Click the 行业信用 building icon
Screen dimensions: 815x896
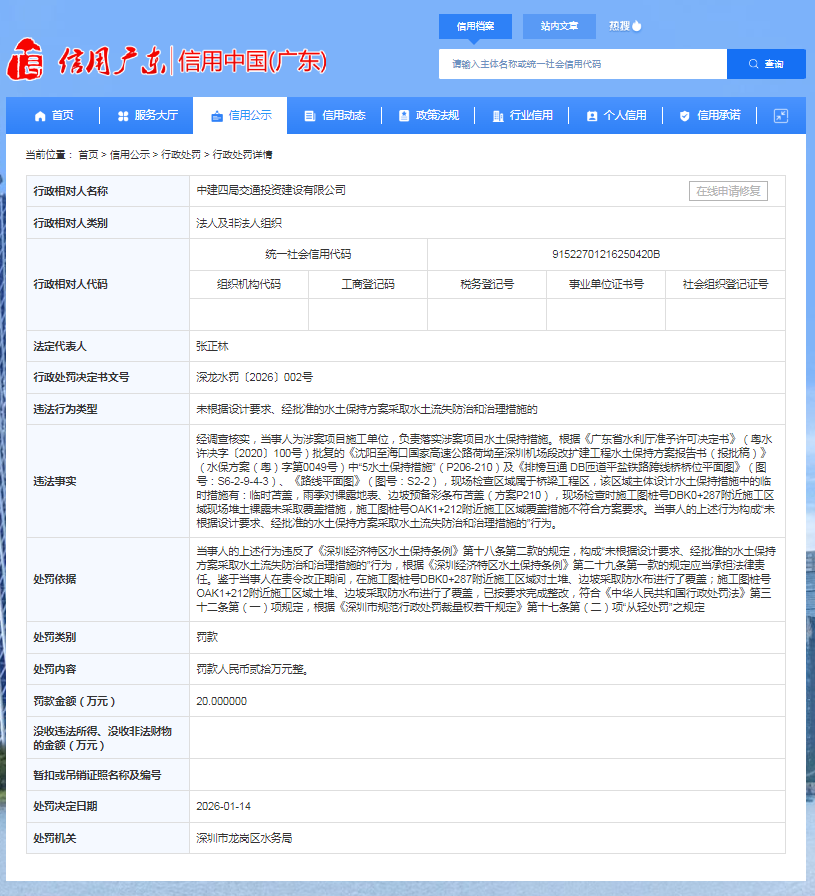pyautogui.click(x=498, y=116)
